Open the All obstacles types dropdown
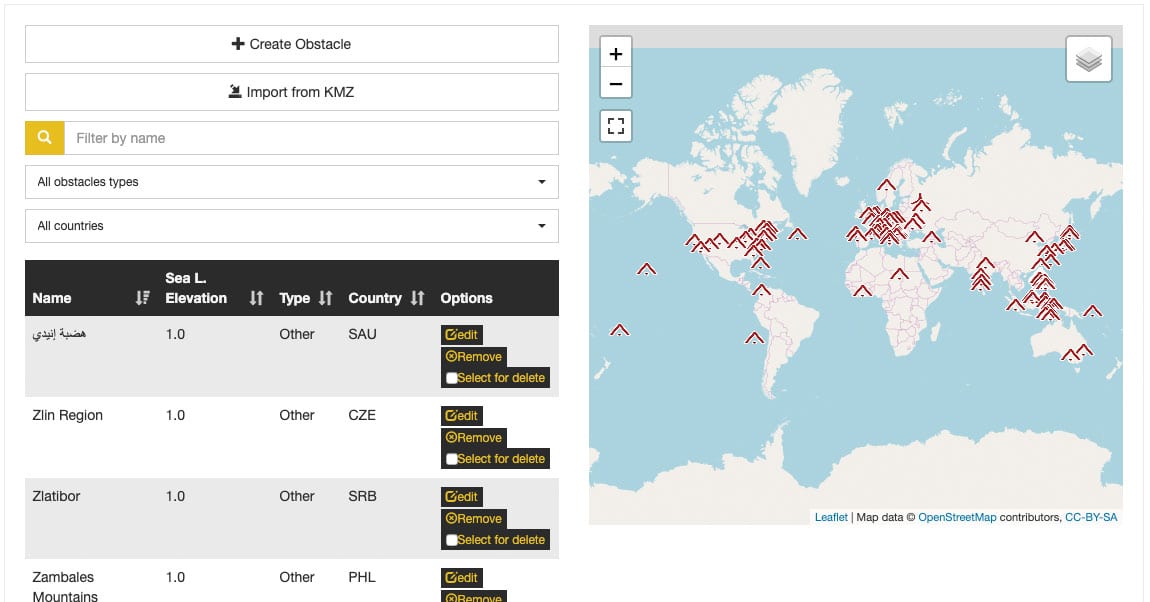 pos(291,182)
